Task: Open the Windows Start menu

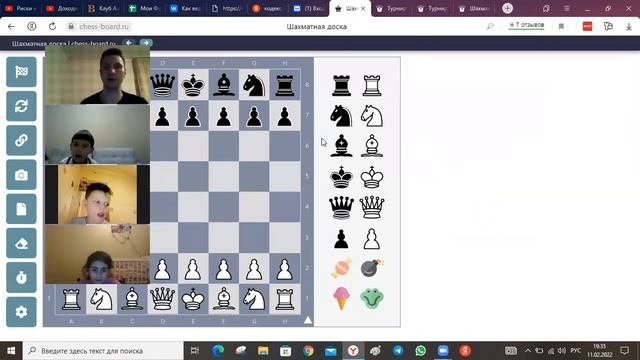Action: (x=11, y=351)
